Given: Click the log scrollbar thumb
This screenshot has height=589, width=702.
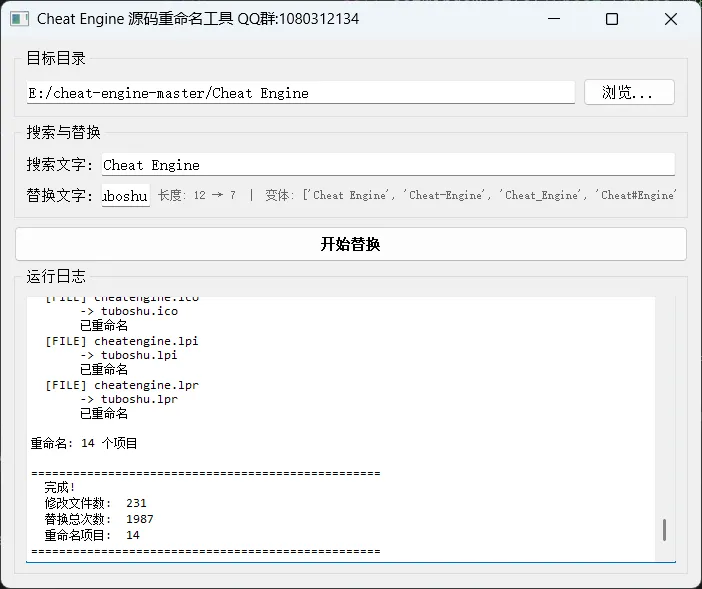Looking at the screenshot, I should (664, 529).
